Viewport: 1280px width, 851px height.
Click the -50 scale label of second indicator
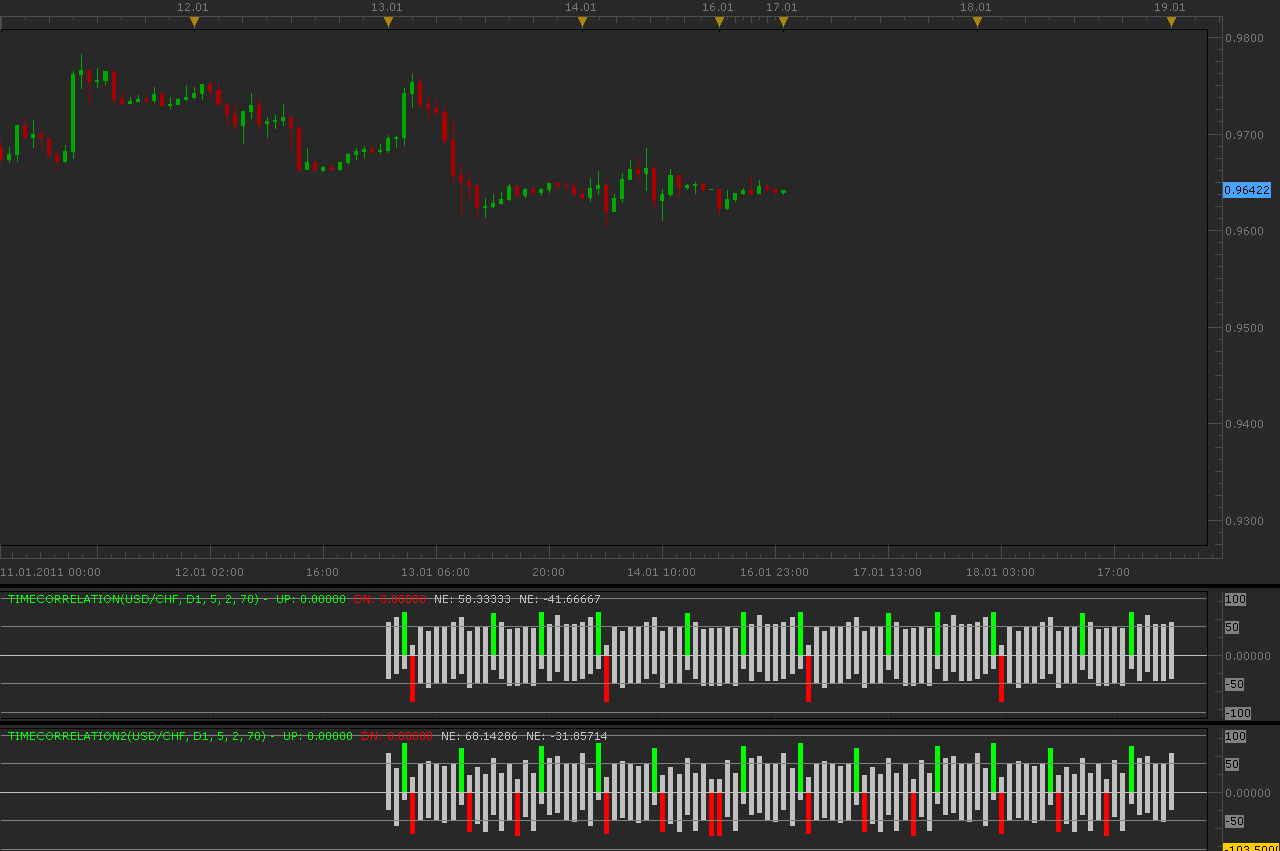(x=1234, y=821)
